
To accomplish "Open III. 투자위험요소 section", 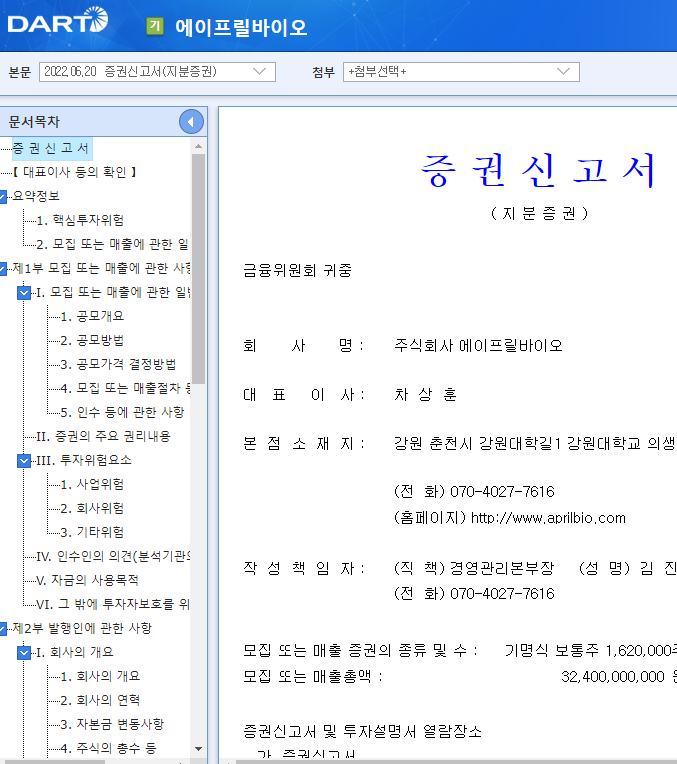I will coord(84,460).
